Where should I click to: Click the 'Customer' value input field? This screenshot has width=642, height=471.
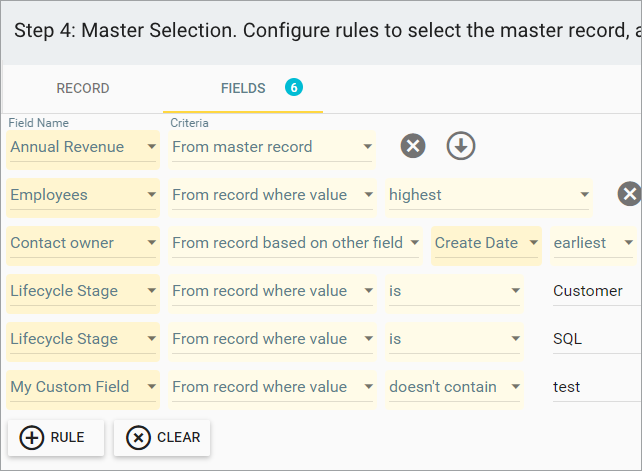(x=594, y=291)
